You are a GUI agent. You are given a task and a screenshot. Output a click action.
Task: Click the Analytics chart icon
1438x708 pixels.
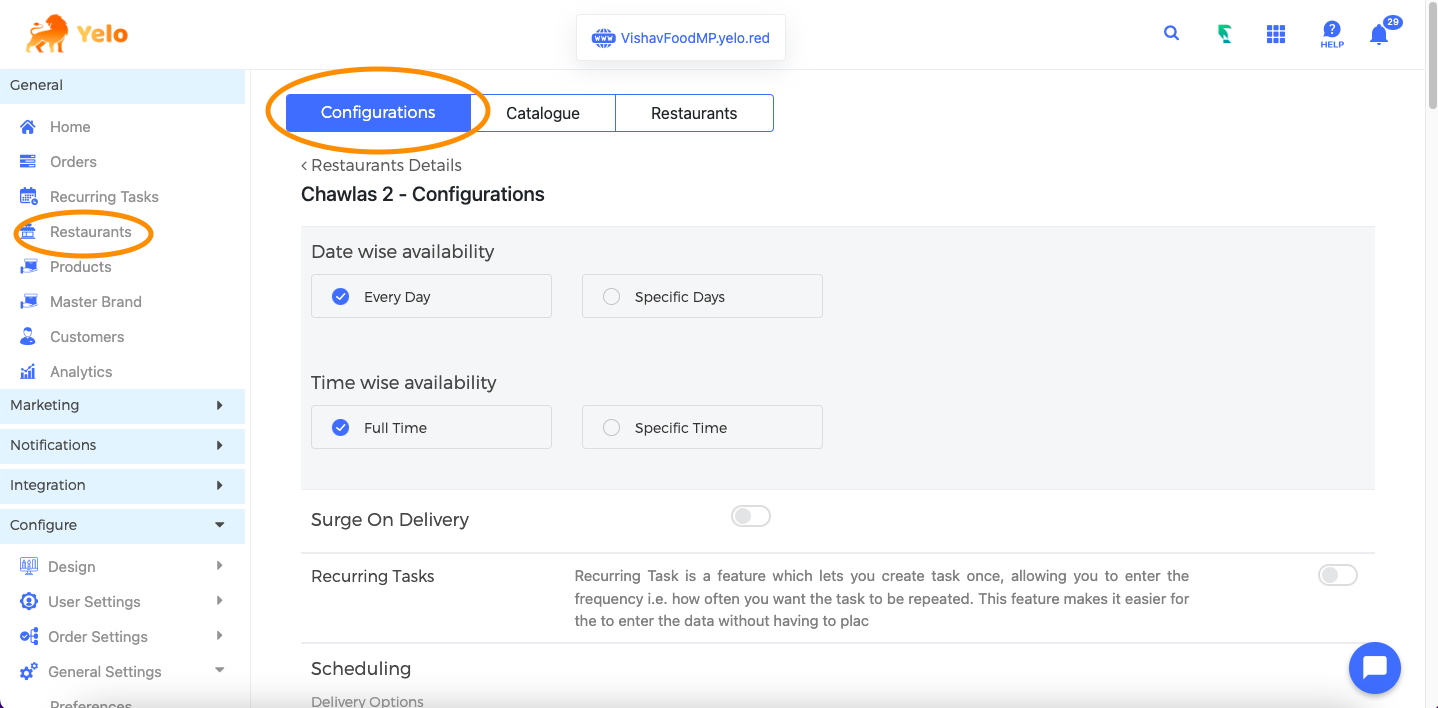pyautogui.click(x=28, y=372)
